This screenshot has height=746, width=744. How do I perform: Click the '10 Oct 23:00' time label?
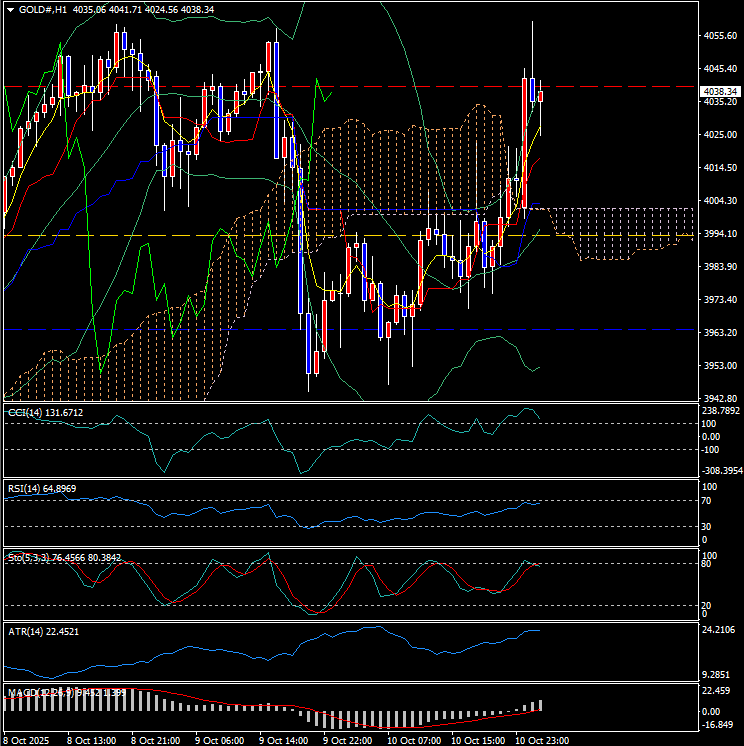click(x=541, y=739)
